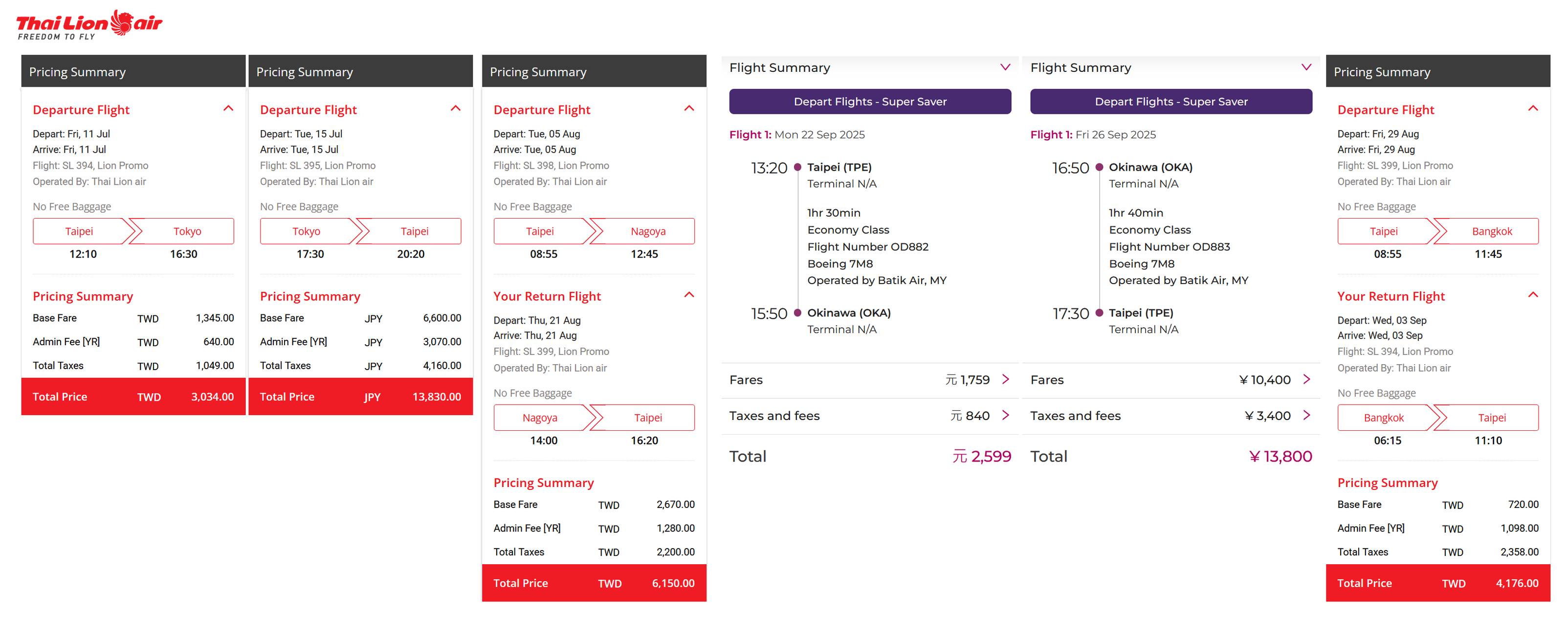
Task: Click Depart Flights - Super Saver for Taipei departure
Action: tap(870, 102)
